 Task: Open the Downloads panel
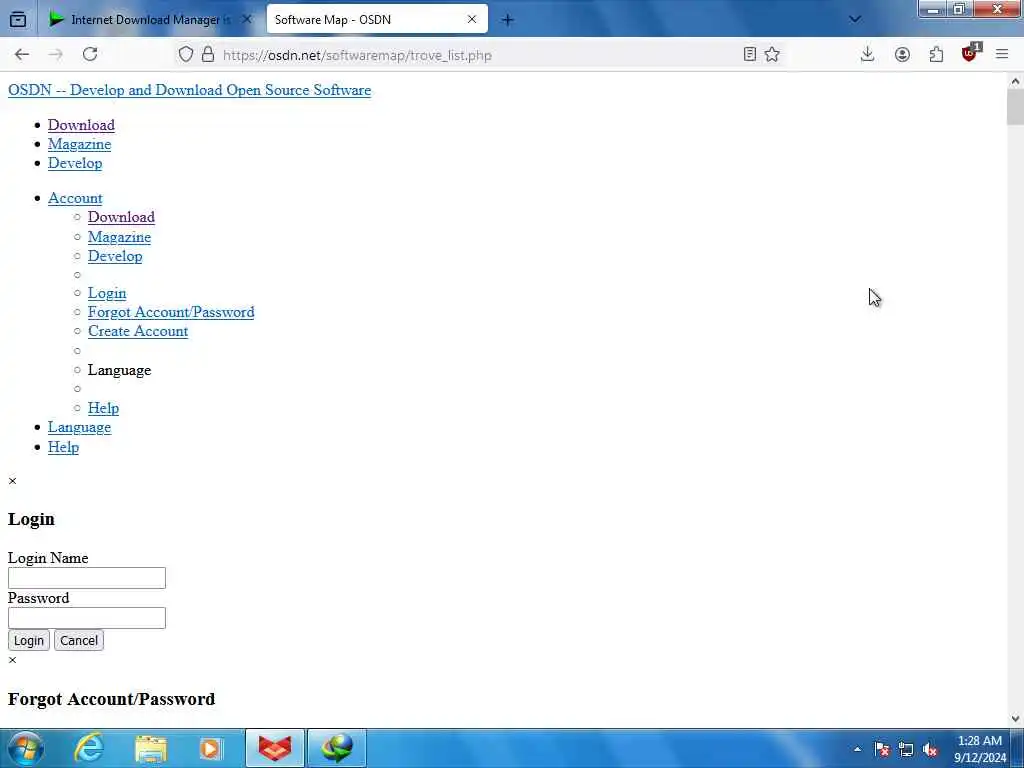(867, 55)
